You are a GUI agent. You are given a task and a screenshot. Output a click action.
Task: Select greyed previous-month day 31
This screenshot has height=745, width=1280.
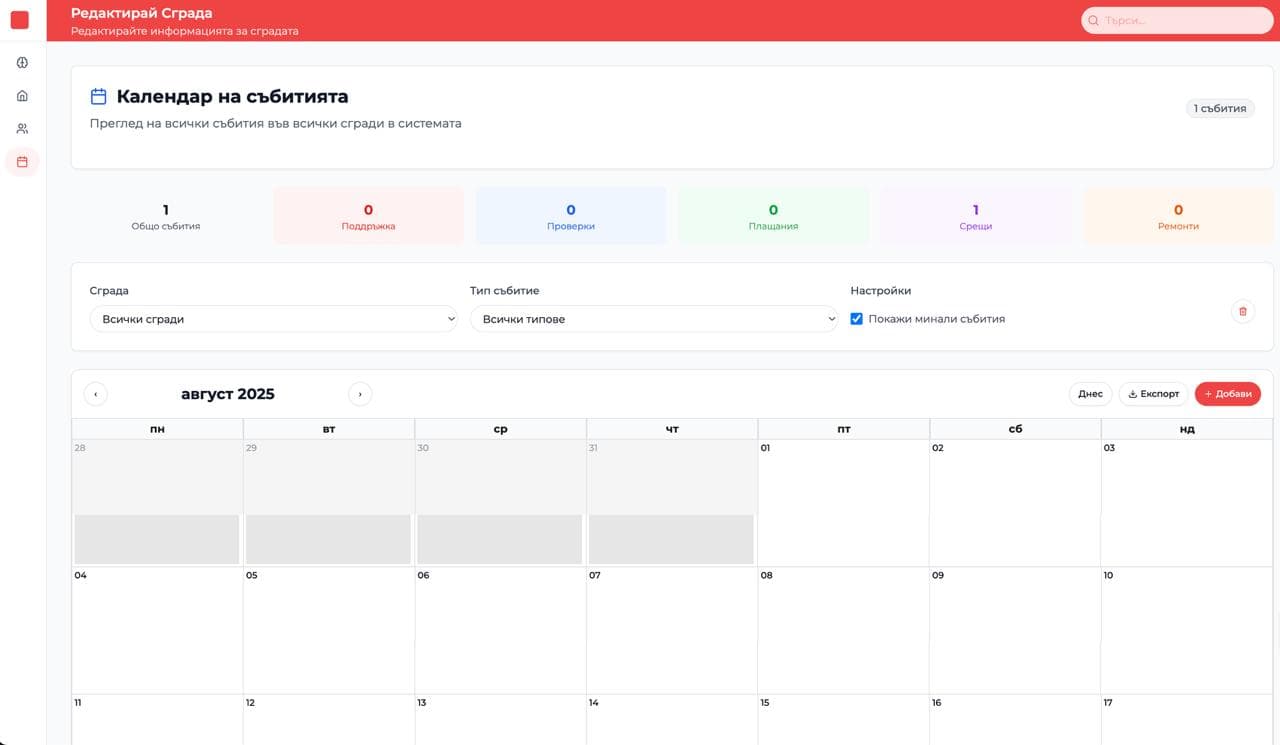coord(672,503)
